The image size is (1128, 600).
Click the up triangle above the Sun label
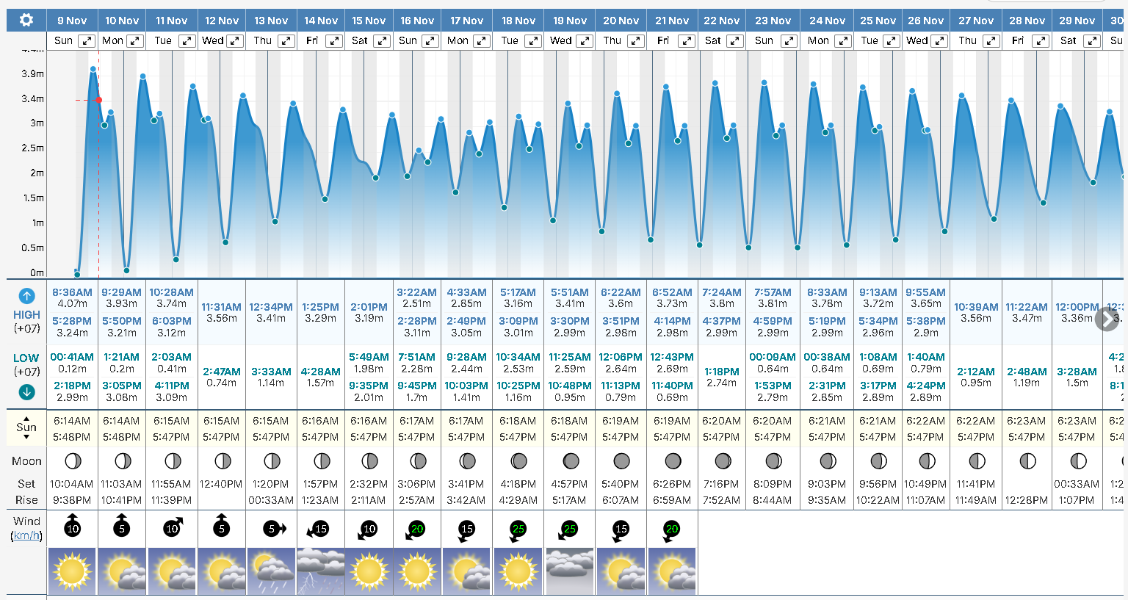pos(27,421)
